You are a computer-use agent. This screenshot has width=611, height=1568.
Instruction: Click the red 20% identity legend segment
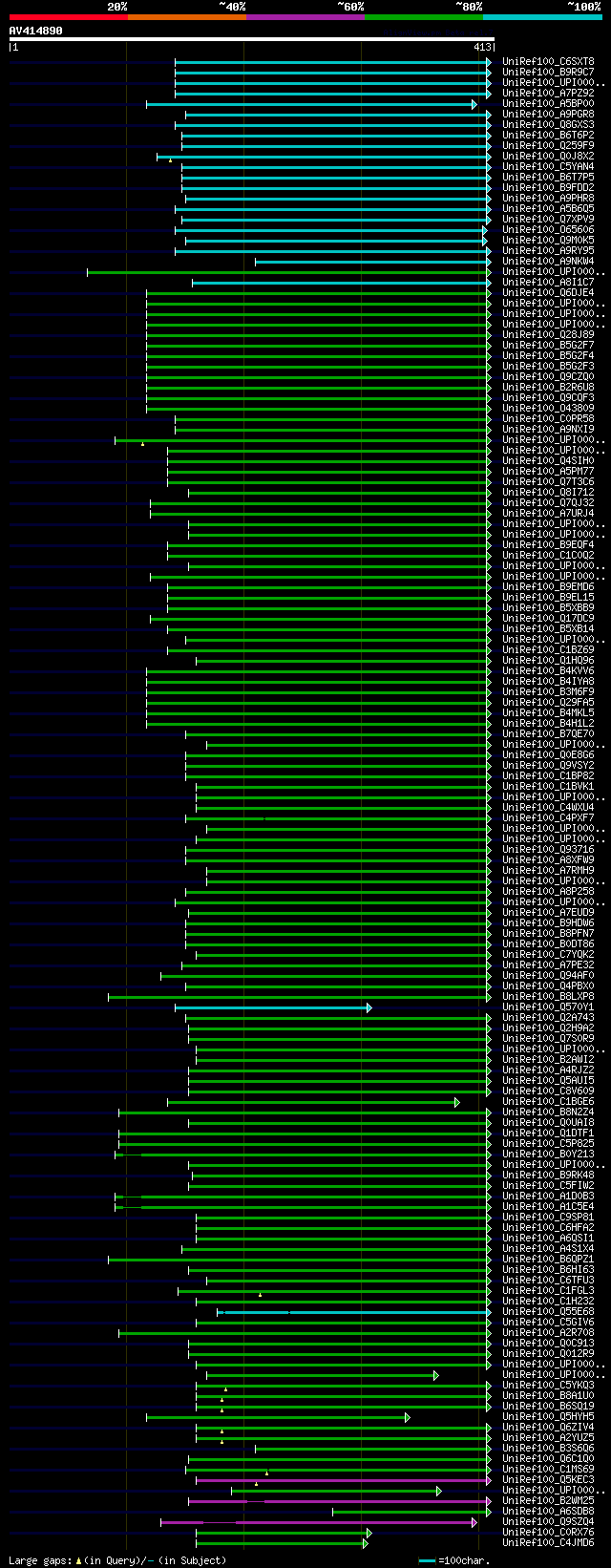pos(68,17)
